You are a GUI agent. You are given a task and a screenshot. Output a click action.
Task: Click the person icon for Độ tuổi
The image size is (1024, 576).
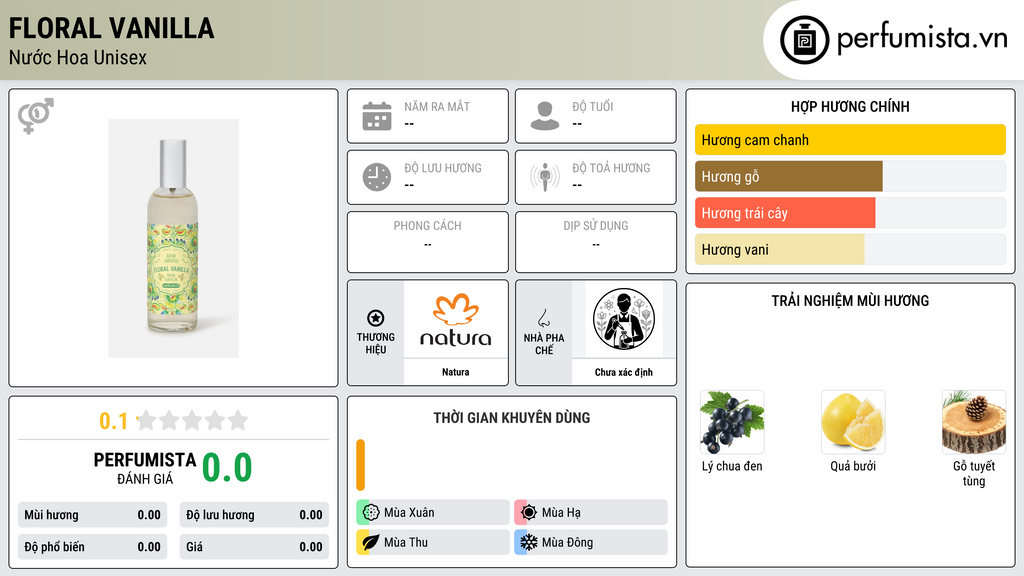[x=545, y=116]
